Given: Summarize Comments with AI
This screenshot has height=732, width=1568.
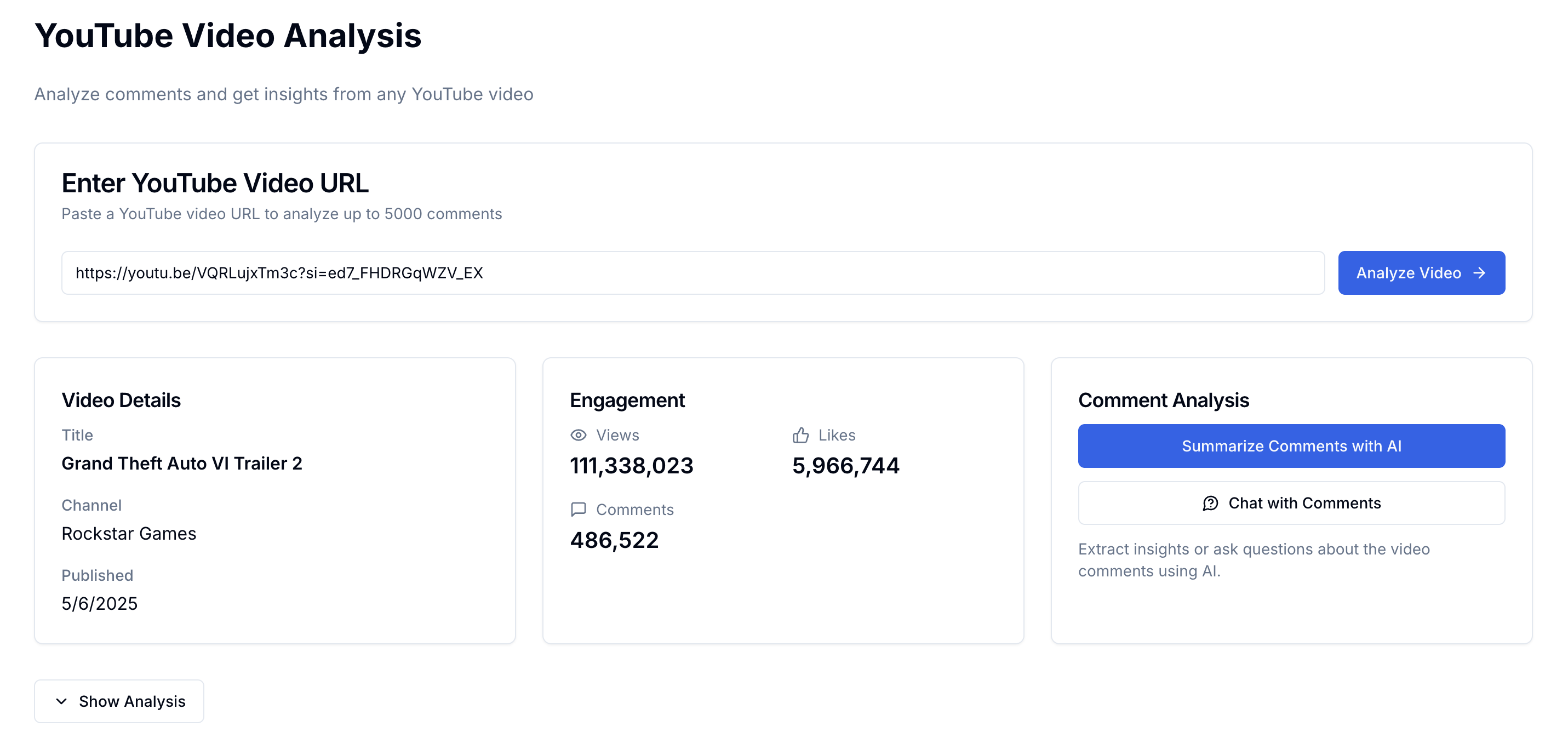Looking at the screenshot, I should (x=1291, y=446).
